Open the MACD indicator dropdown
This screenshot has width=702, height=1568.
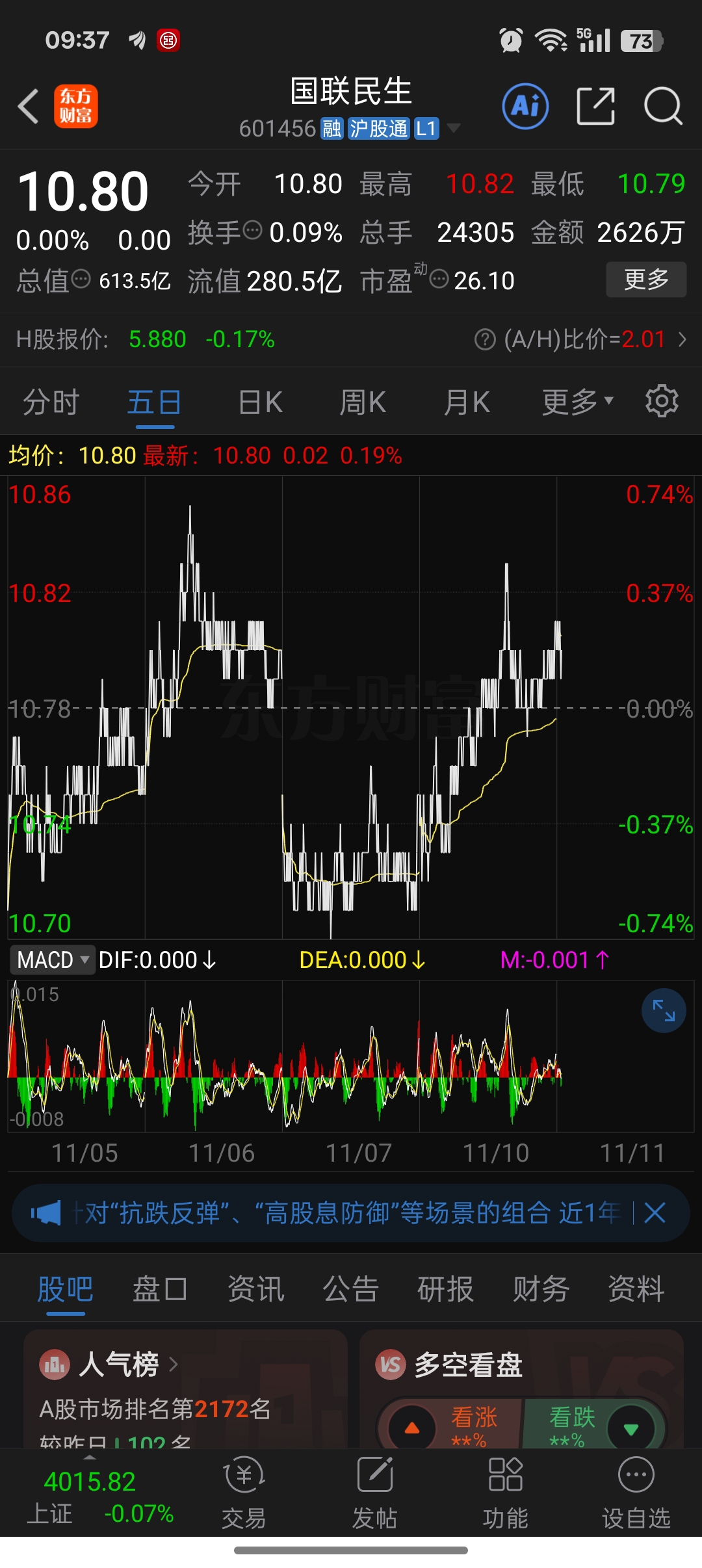coord(53,960)
